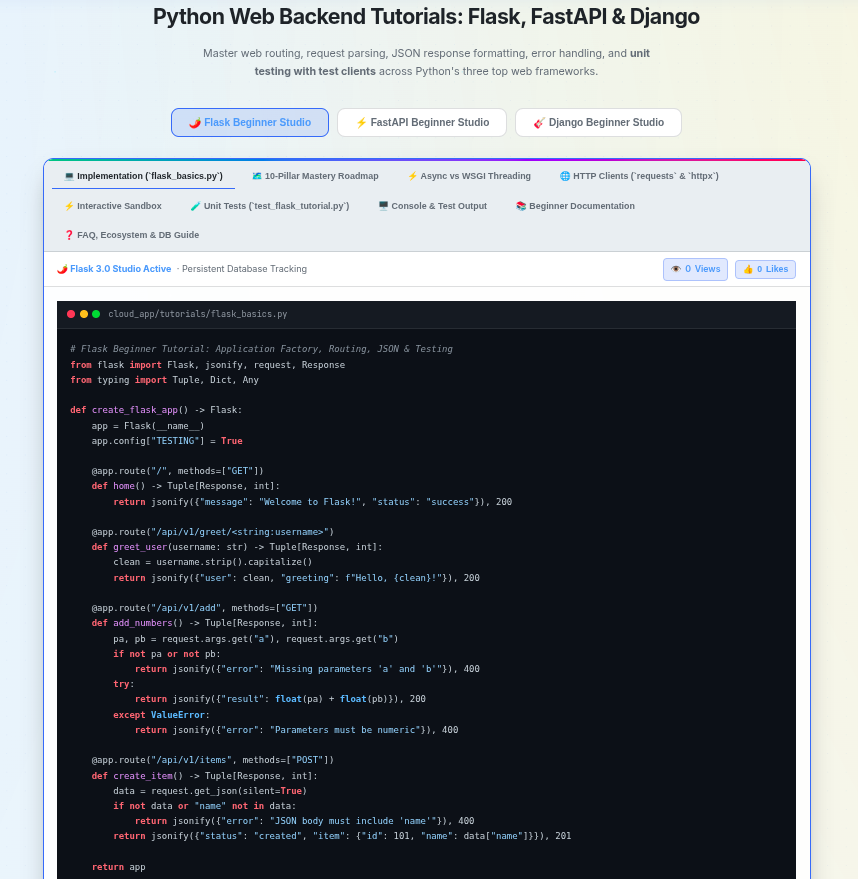Click the 'Missing parameters' error return line
The image size is (858, 879).
307,669
